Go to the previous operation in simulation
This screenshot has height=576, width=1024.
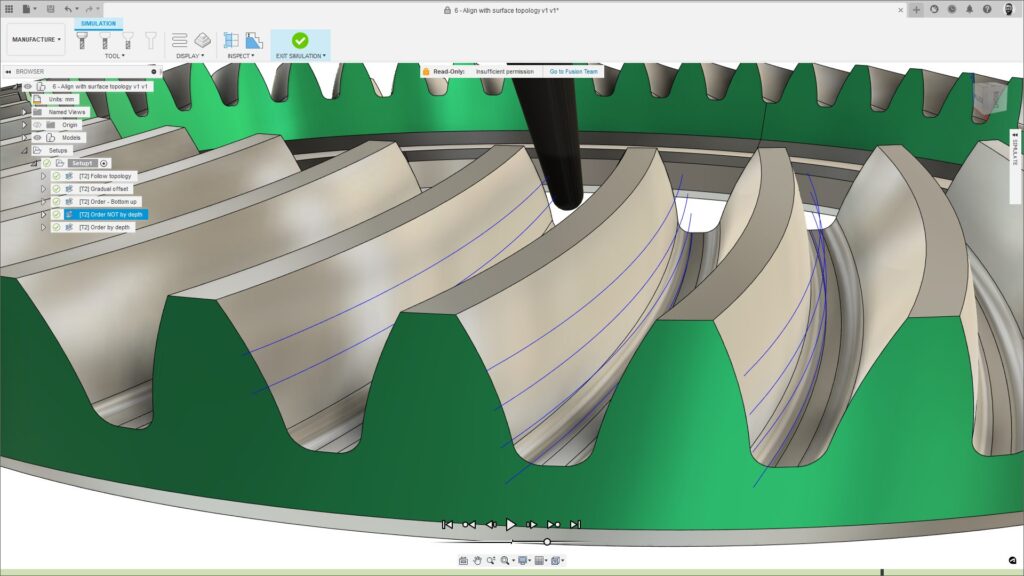pos(469,524)
